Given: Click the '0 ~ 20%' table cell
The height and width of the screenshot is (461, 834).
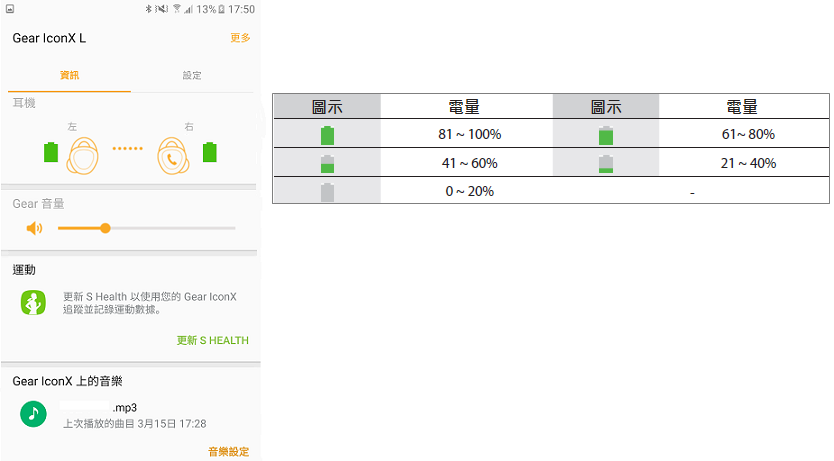Looking at the screenshot, I should [467, 191].
